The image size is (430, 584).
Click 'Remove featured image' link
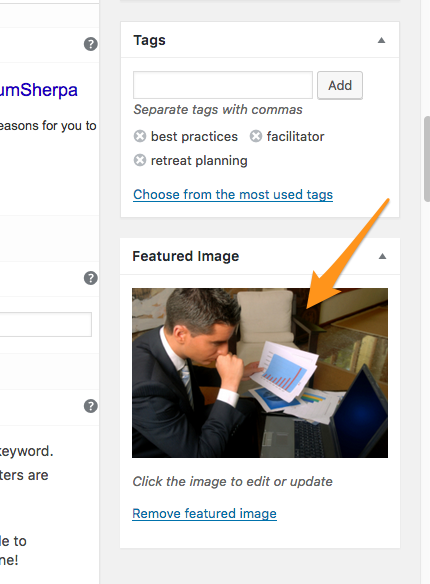pyautogui.click(x=204, y=514)
